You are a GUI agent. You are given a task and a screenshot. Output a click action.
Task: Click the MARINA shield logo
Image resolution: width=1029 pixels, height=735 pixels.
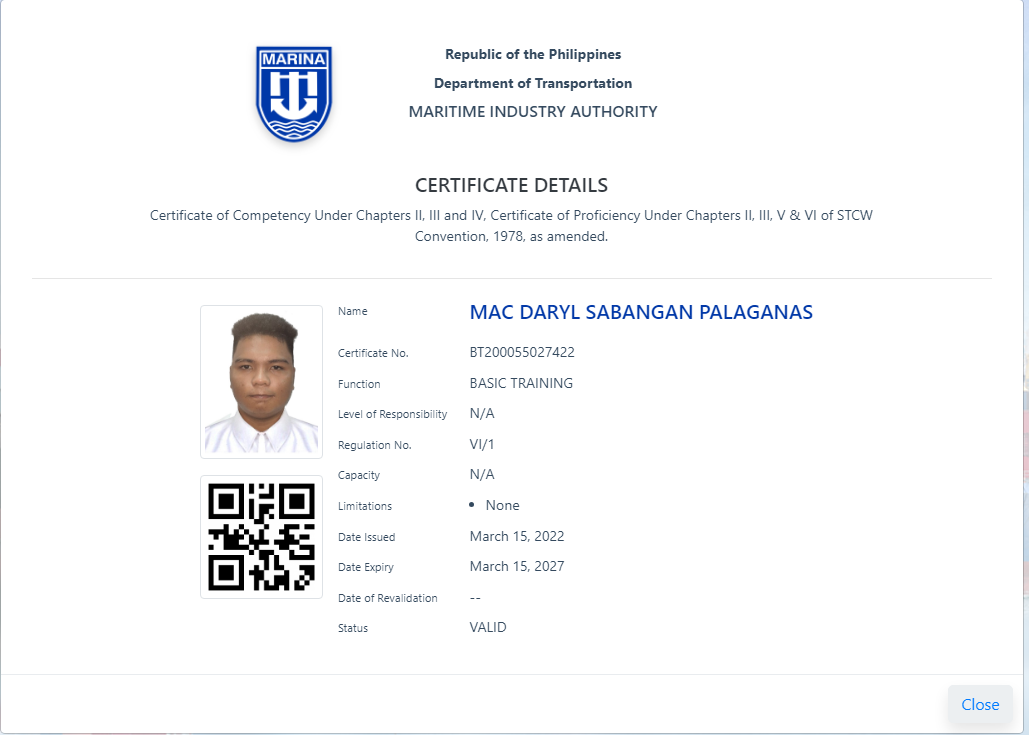[x=293, y=94]
